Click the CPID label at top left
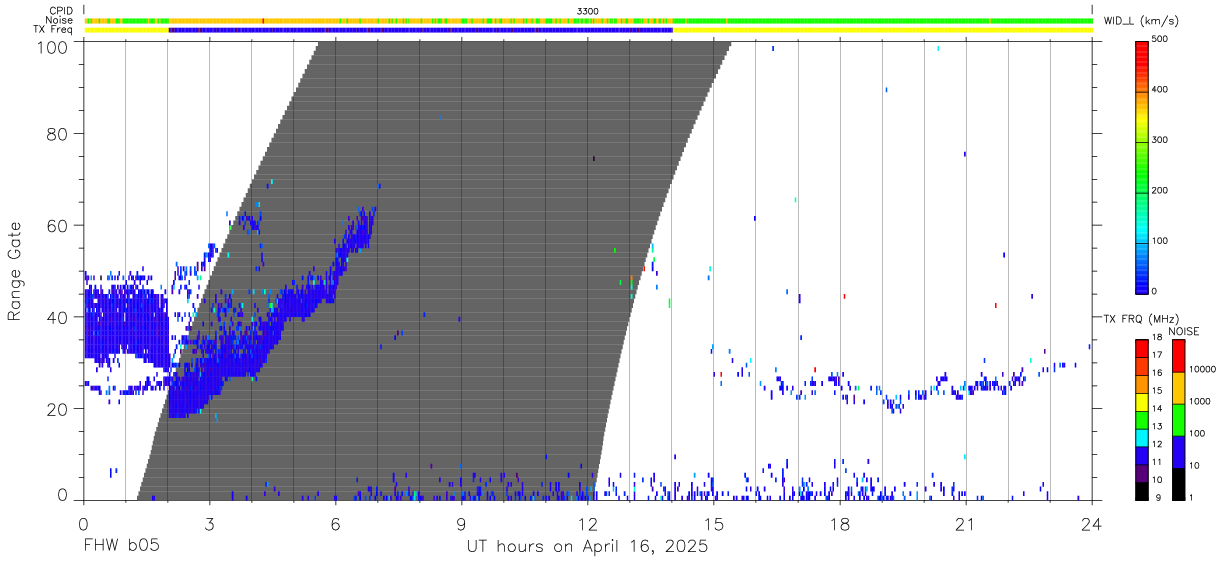1228x567 pixels. coord(61,10)
